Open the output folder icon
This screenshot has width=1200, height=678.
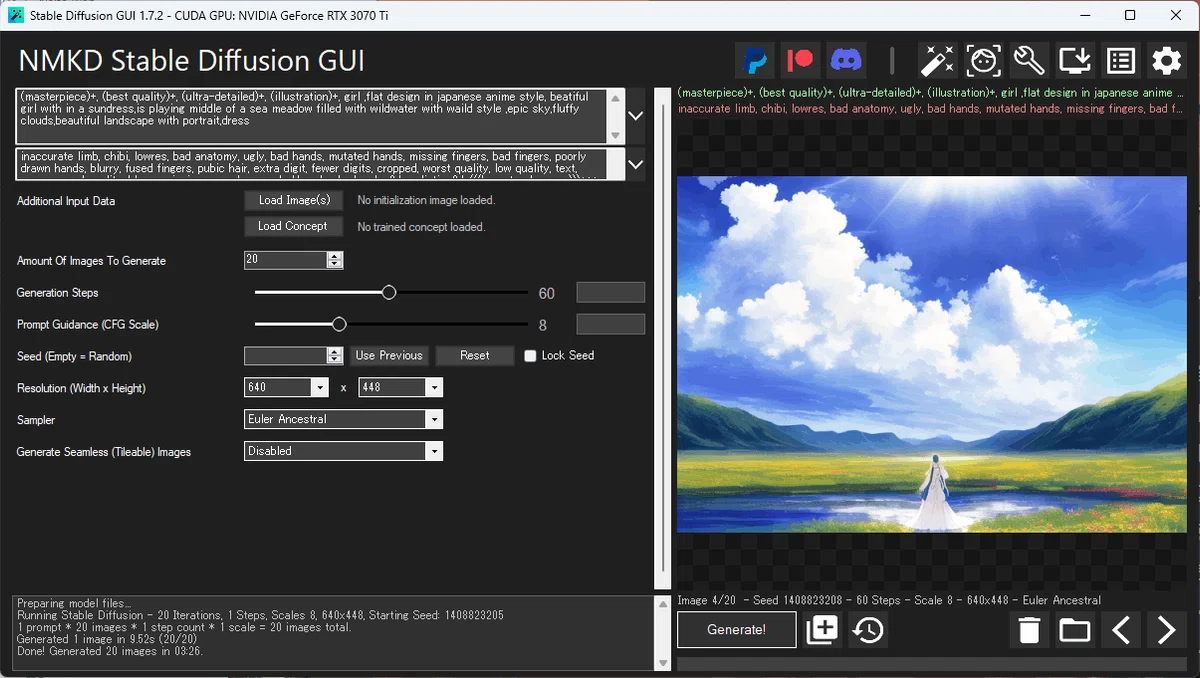coord(1075,630)
